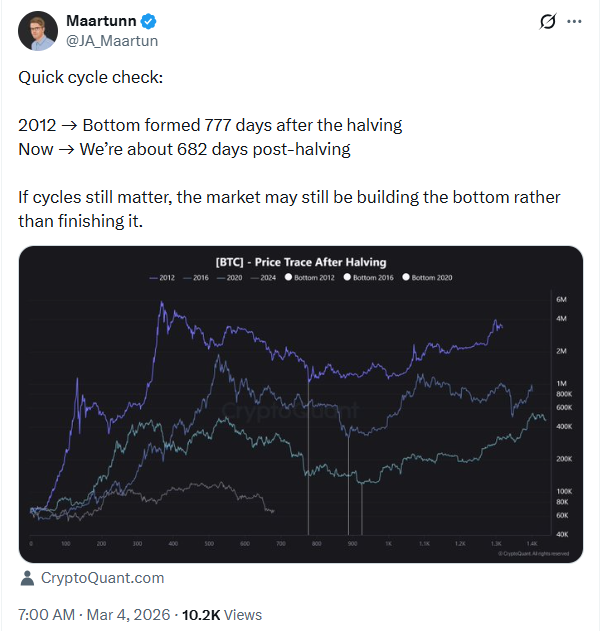Click the chart title text [BTC] - Price Trace After Halving
Viewport: 601px width, 631px height.
click(x=300, y=262)
